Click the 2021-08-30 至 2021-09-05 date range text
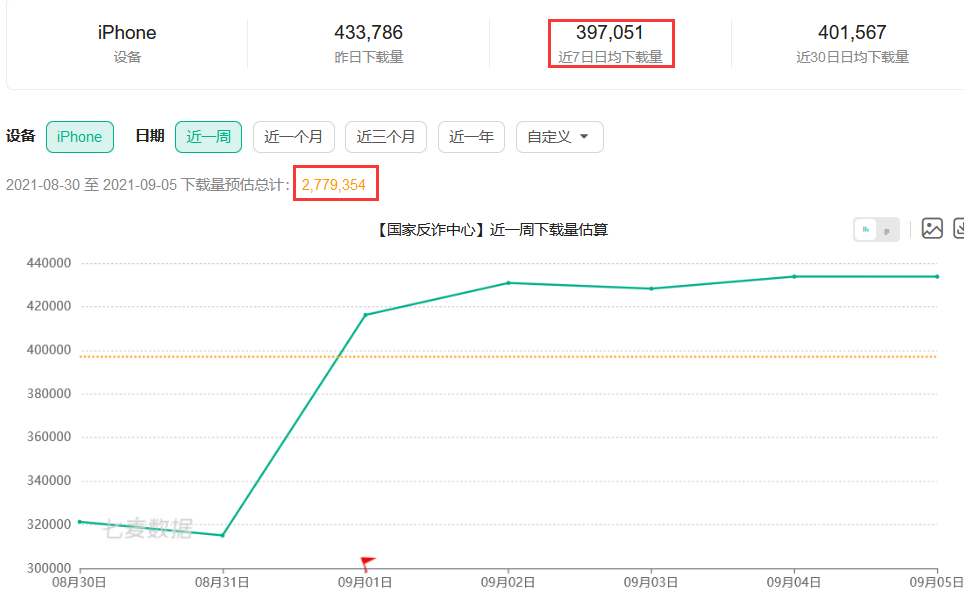 (x=92, y=185)
